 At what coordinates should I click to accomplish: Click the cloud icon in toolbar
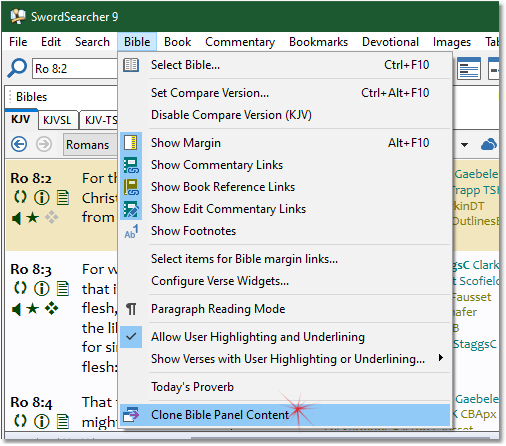[x=489, y=144]
